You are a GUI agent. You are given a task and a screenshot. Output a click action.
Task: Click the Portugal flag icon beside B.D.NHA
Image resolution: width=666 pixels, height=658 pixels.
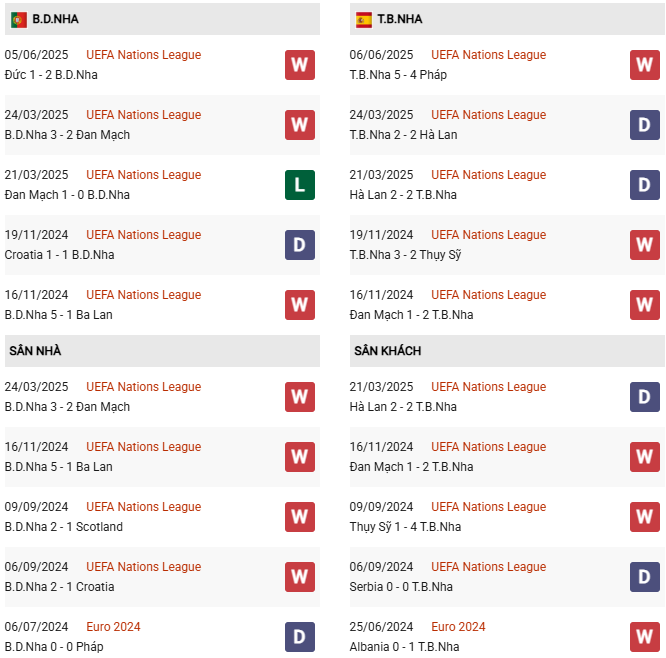click(x=18, y=19)
